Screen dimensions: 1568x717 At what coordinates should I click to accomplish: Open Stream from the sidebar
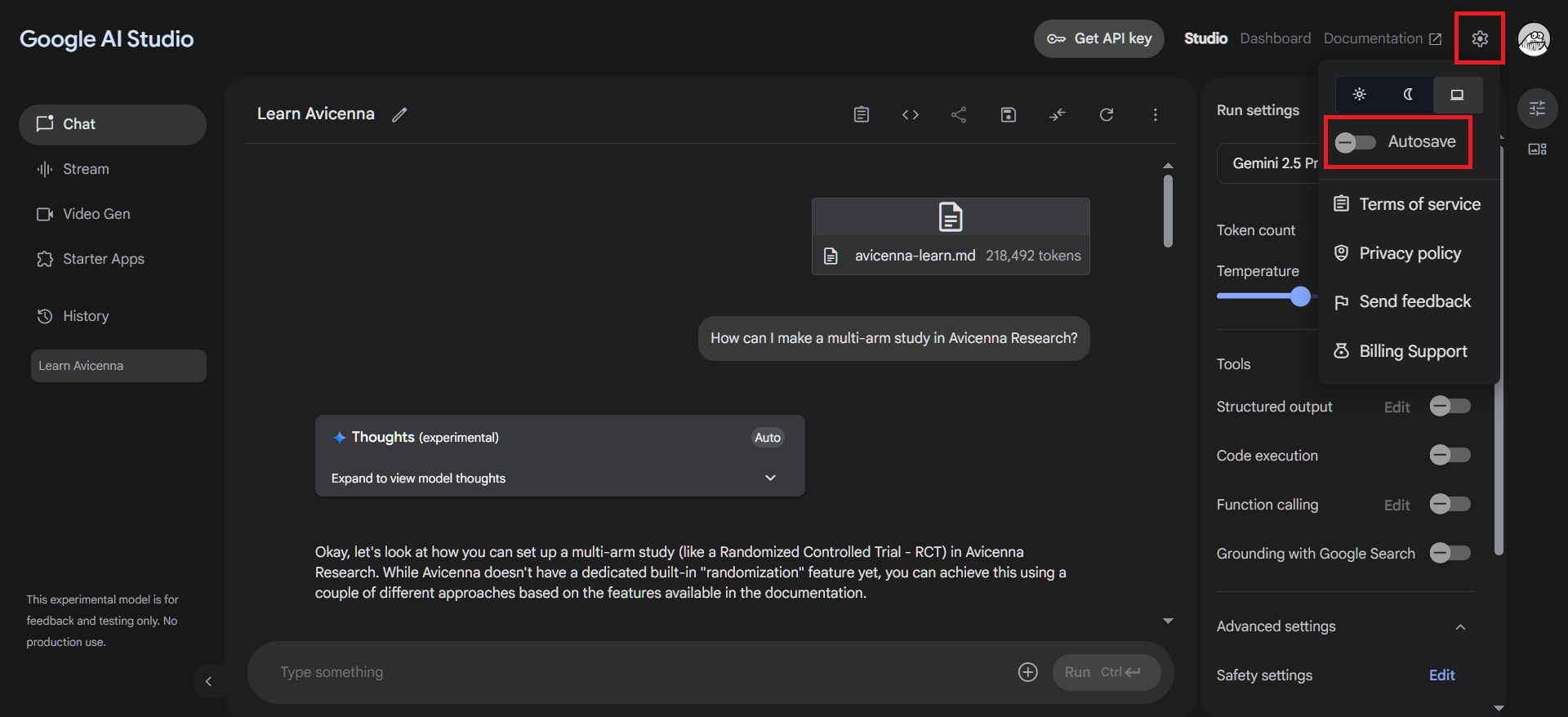86,169
